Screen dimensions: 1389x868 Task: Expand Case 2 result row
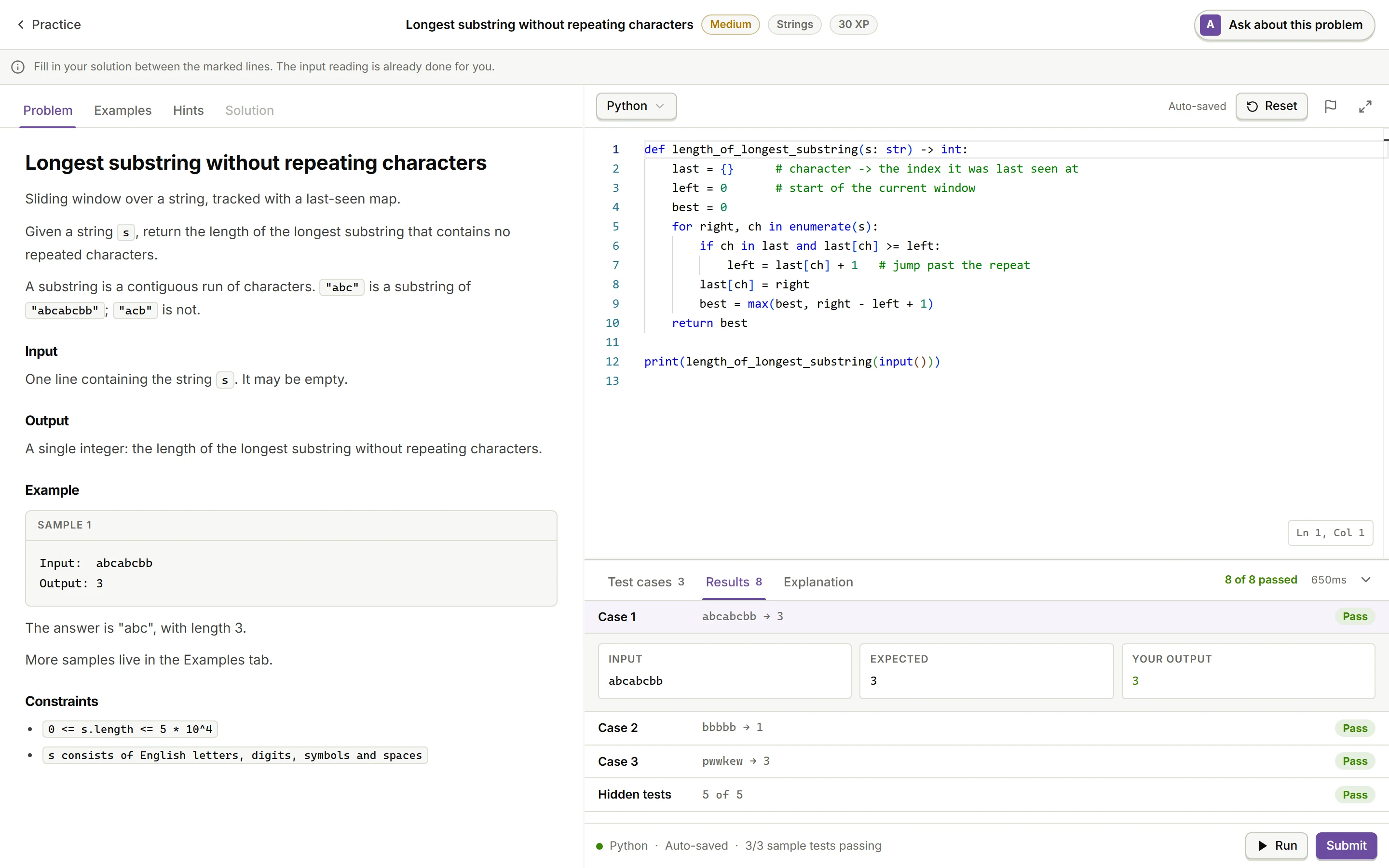point(986,728)
